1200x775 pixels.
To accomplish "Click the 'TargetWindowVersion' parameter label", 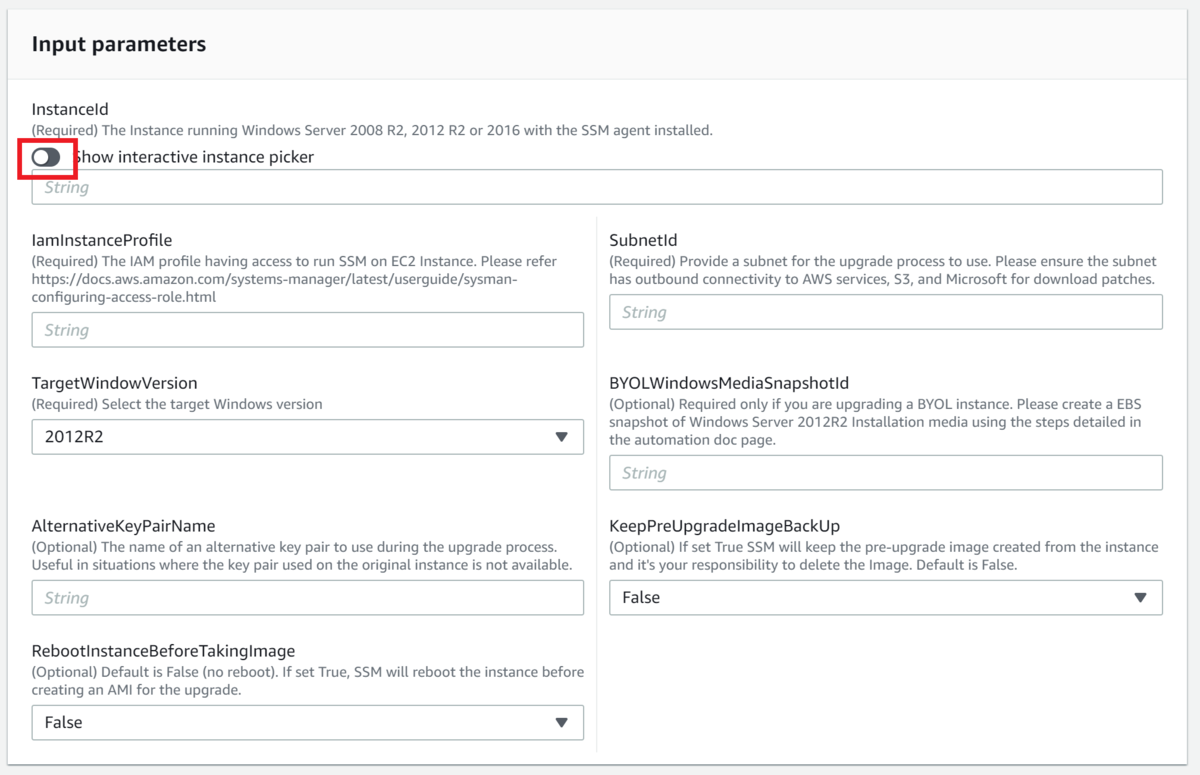I will click(x=114, y=383).
